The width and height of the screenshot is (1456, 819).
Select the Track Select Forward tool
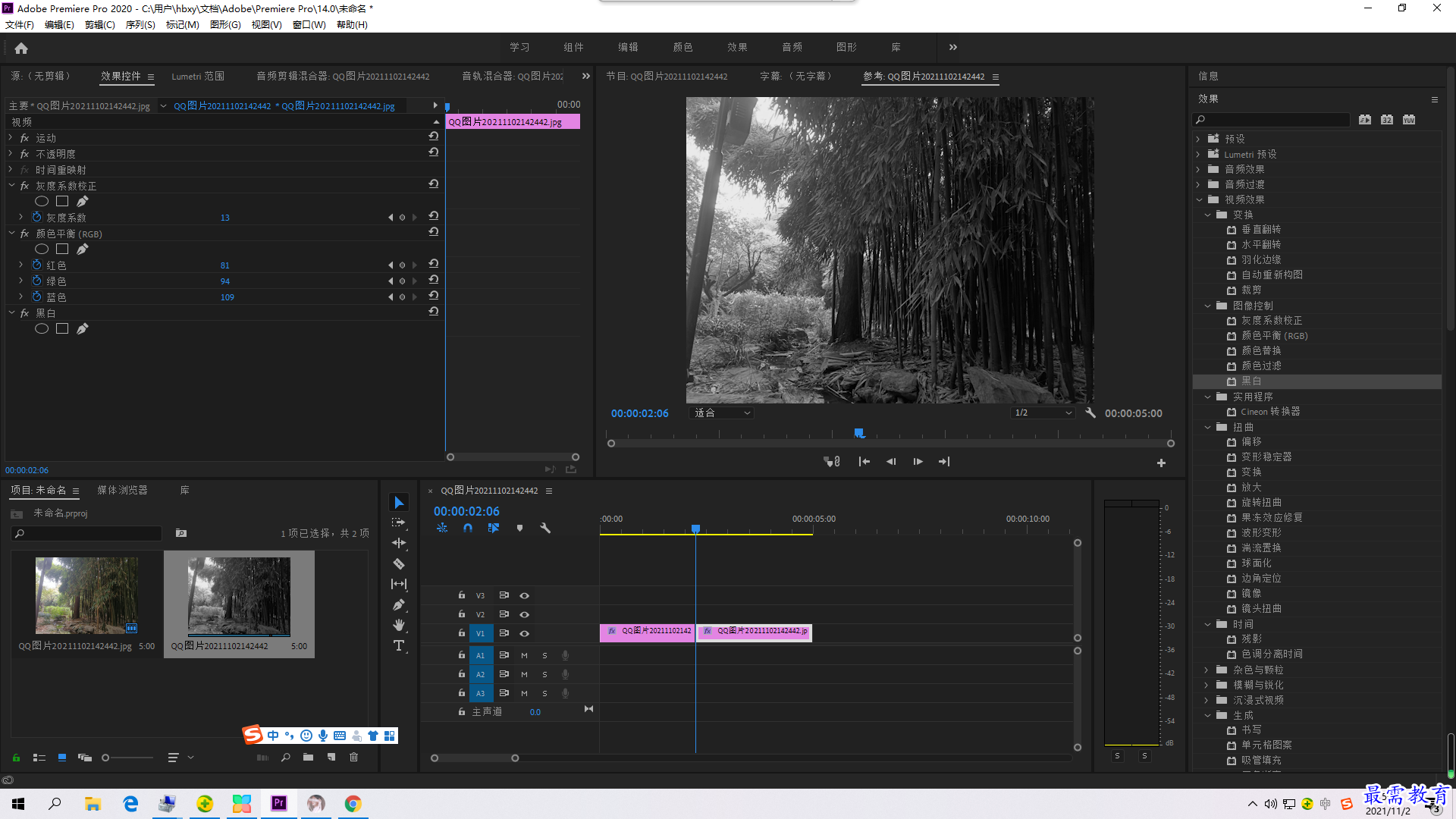click(399, 522)
